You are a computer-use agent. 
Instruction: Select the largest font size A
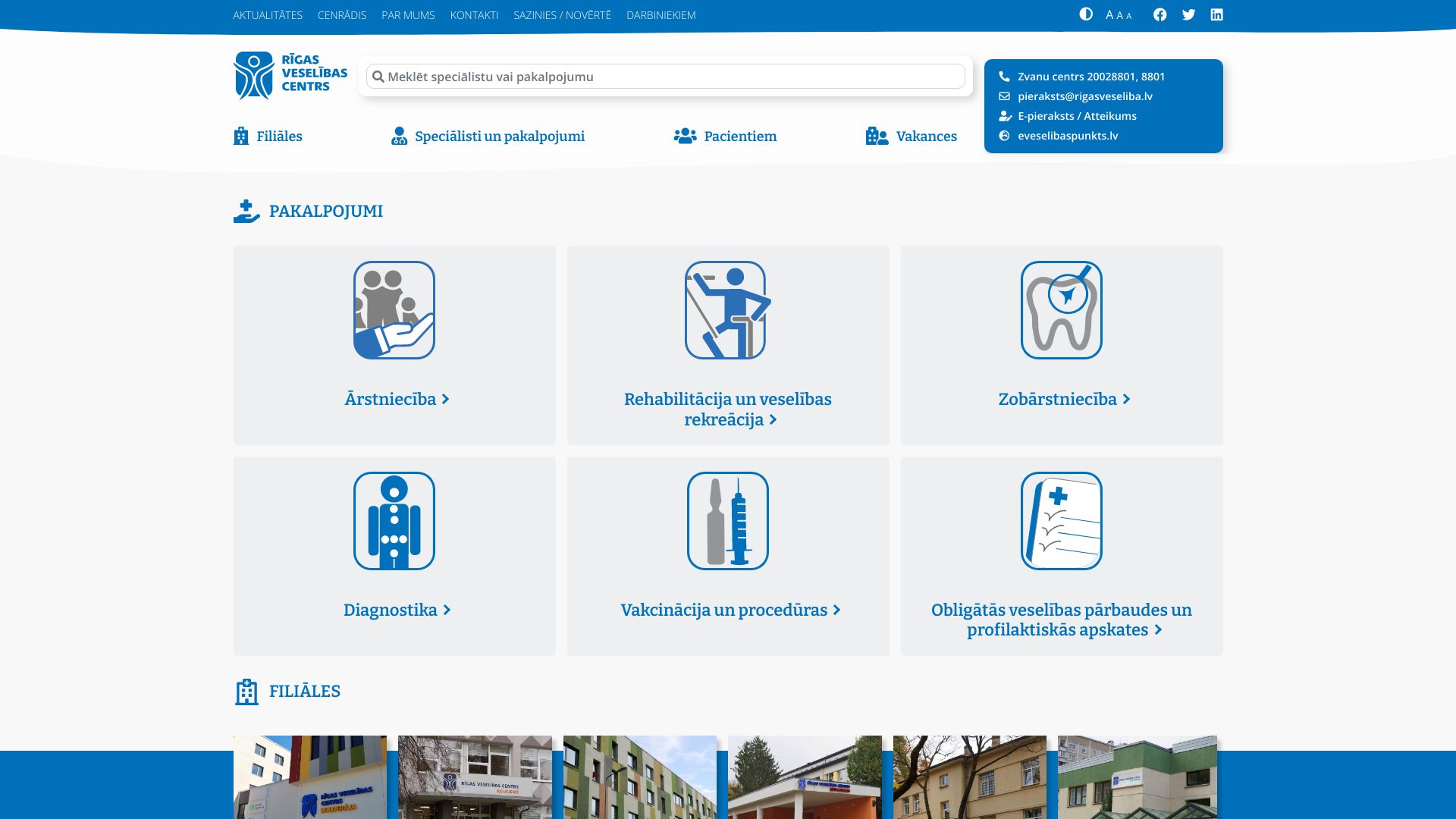coord(1109,15)
